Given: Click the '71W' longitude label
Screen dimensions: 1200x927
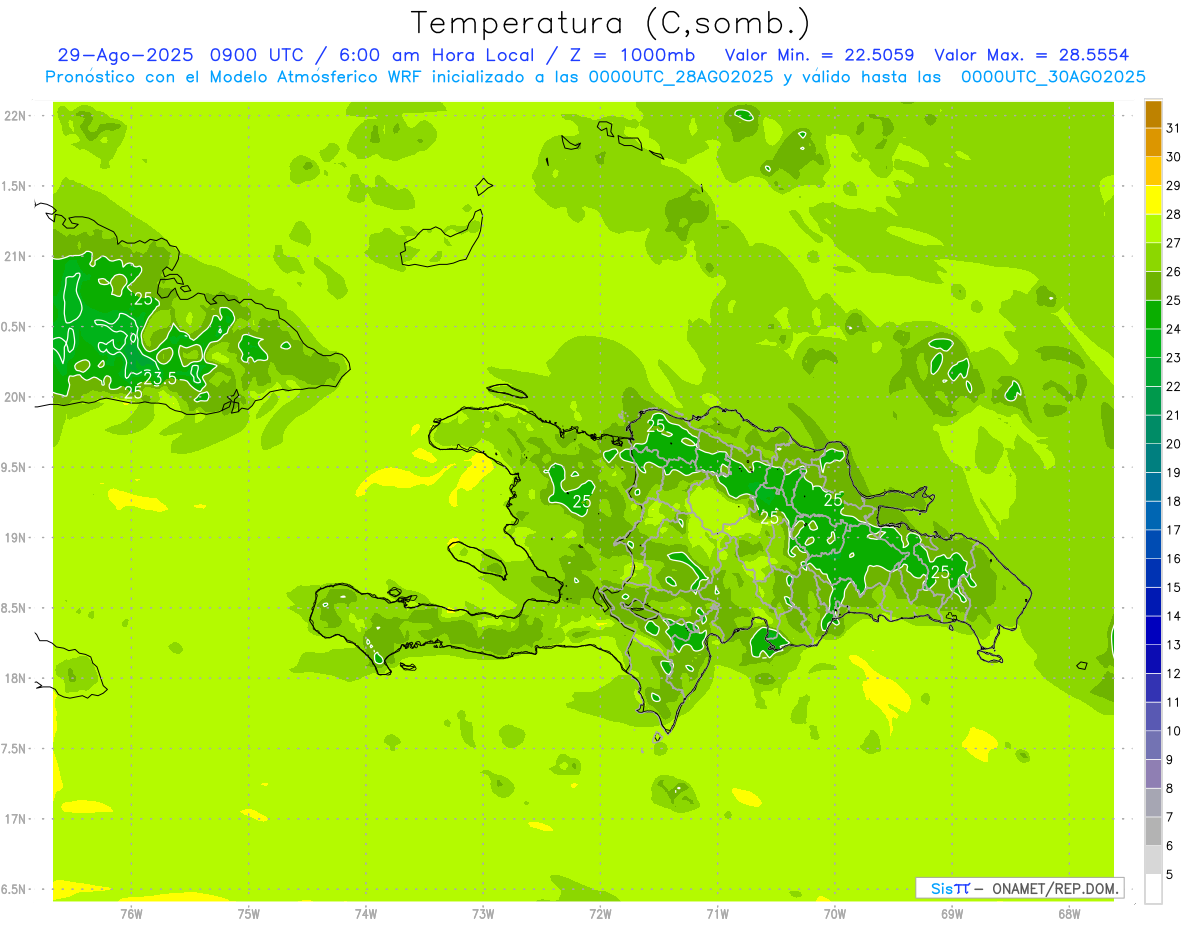Looking at the screenshot, I should [717, 914].
